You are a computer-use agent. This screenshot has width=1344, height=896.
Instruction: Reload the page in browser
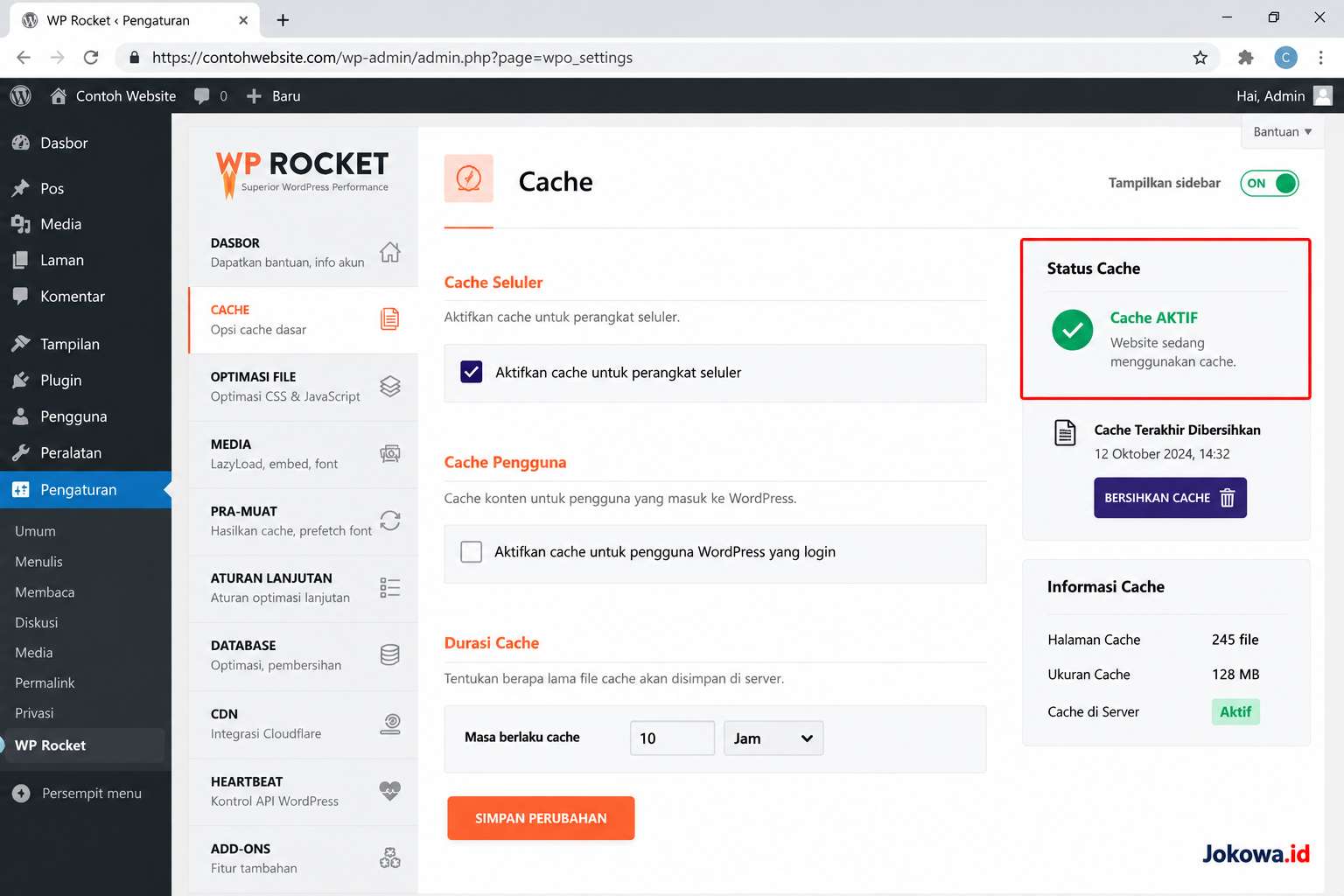click(91, 58)
